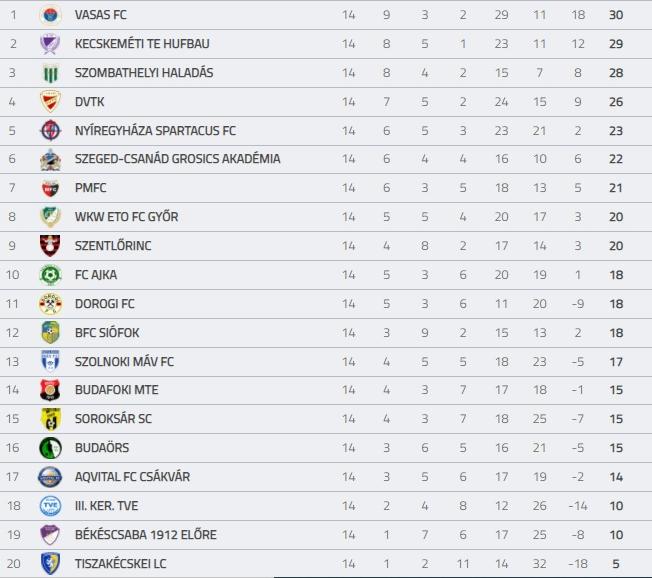The height and width of the screenshot is (578, 652).
Task: Click the Szombathelyi Haladás green-striped crest
Action: tap(50, 73)
